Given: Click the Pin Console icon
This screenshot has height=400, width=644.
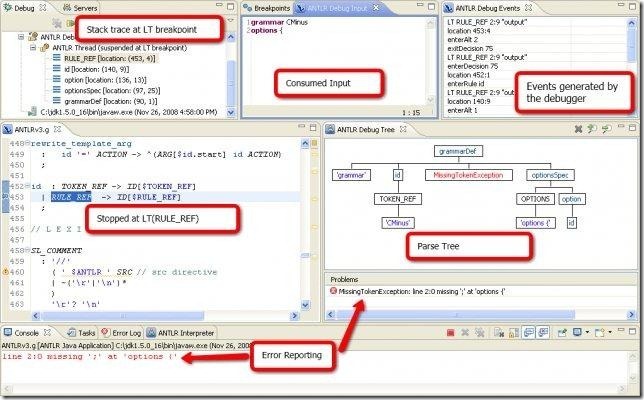Looking at the screenshot, I should tap(562, 332).
